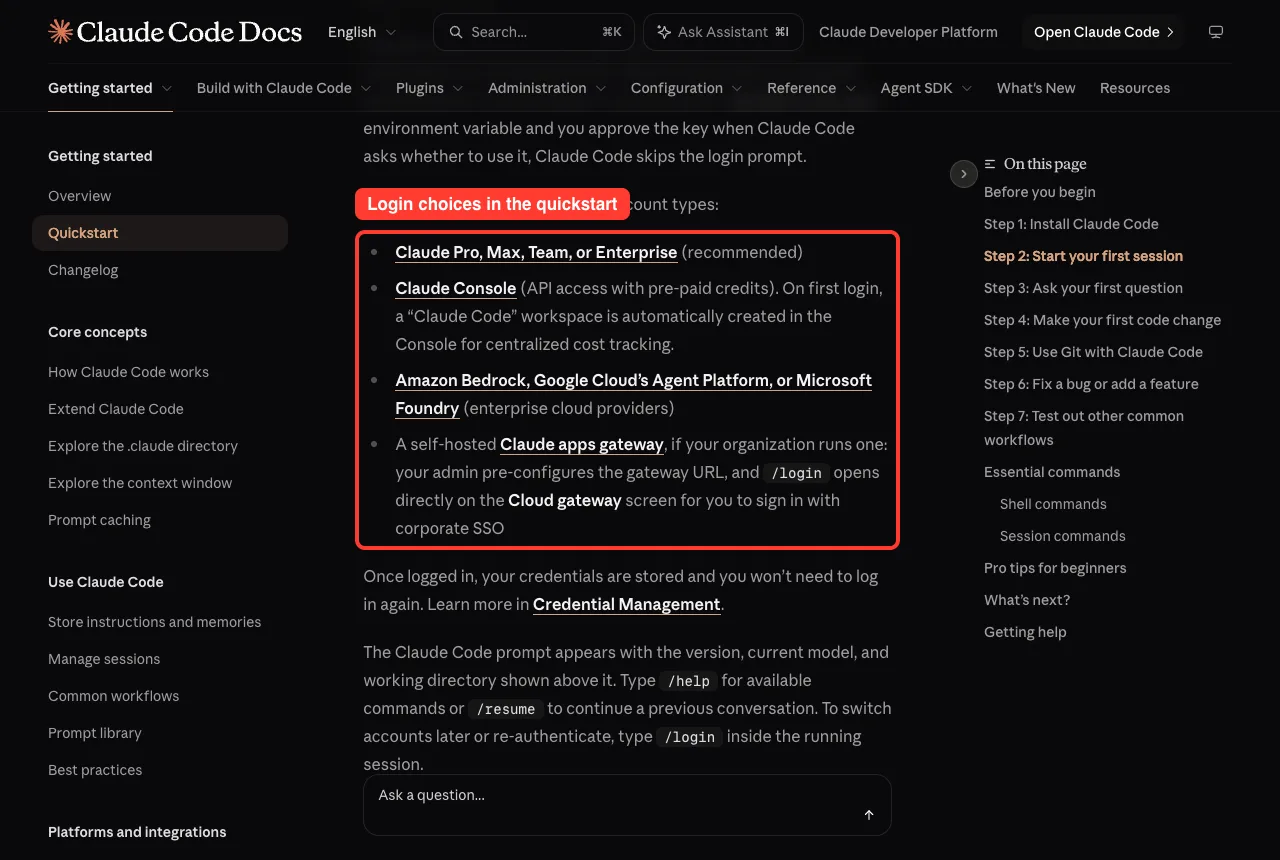Viewport: 1280px width, 860px height.
Task: Go to Manage sessions page
Action: [104, 659]
